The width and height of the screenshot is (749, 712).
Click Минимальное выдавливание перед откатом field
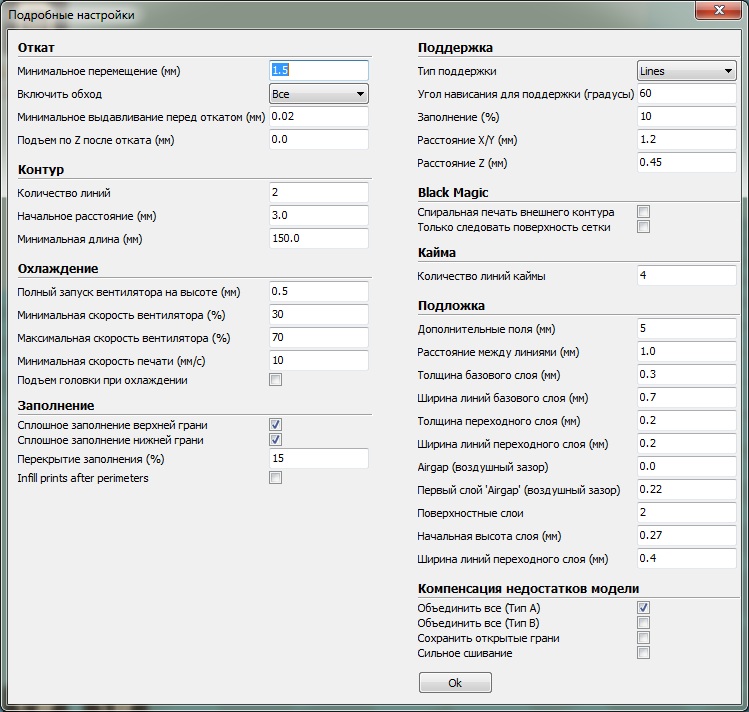click(319, 117)
